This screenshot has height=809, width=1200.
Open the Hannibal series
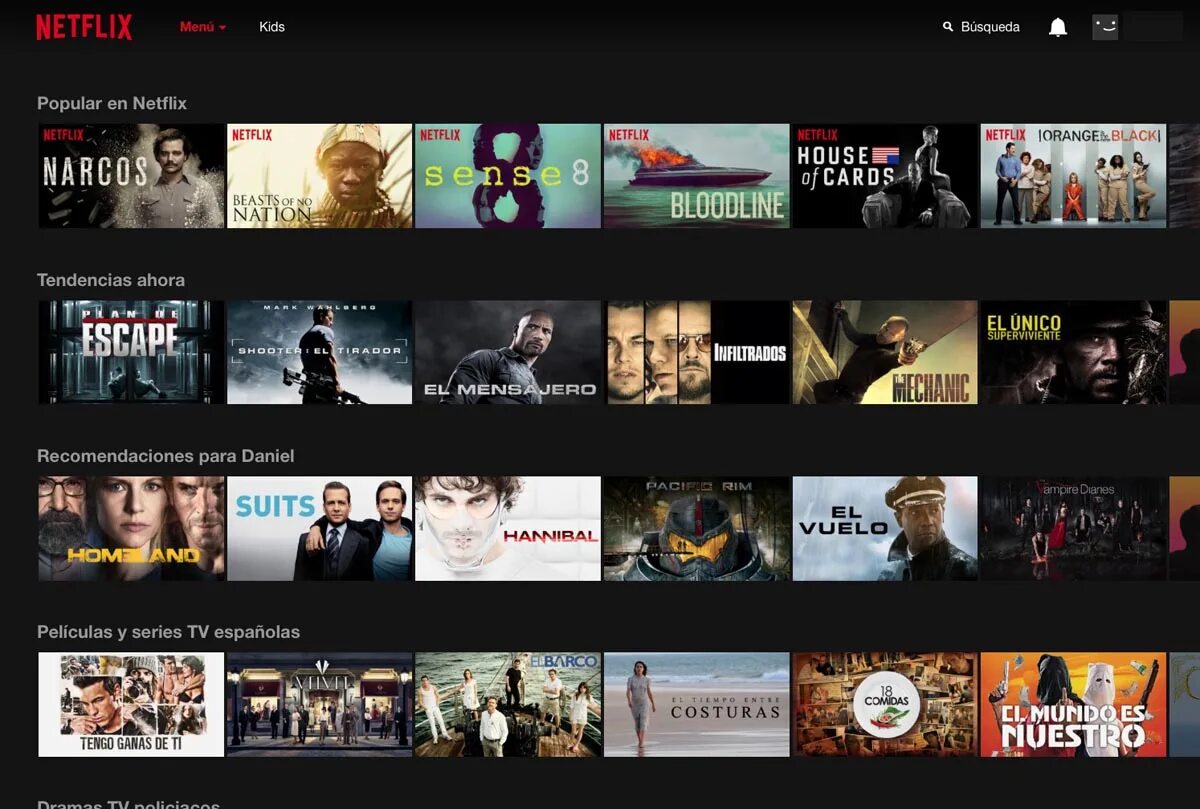[x=508, y=528]
